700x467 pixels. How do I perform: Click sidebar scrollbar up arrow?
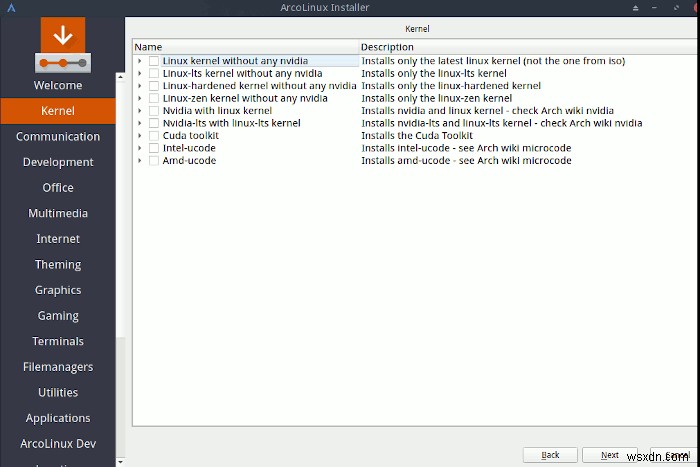(120, 77)
